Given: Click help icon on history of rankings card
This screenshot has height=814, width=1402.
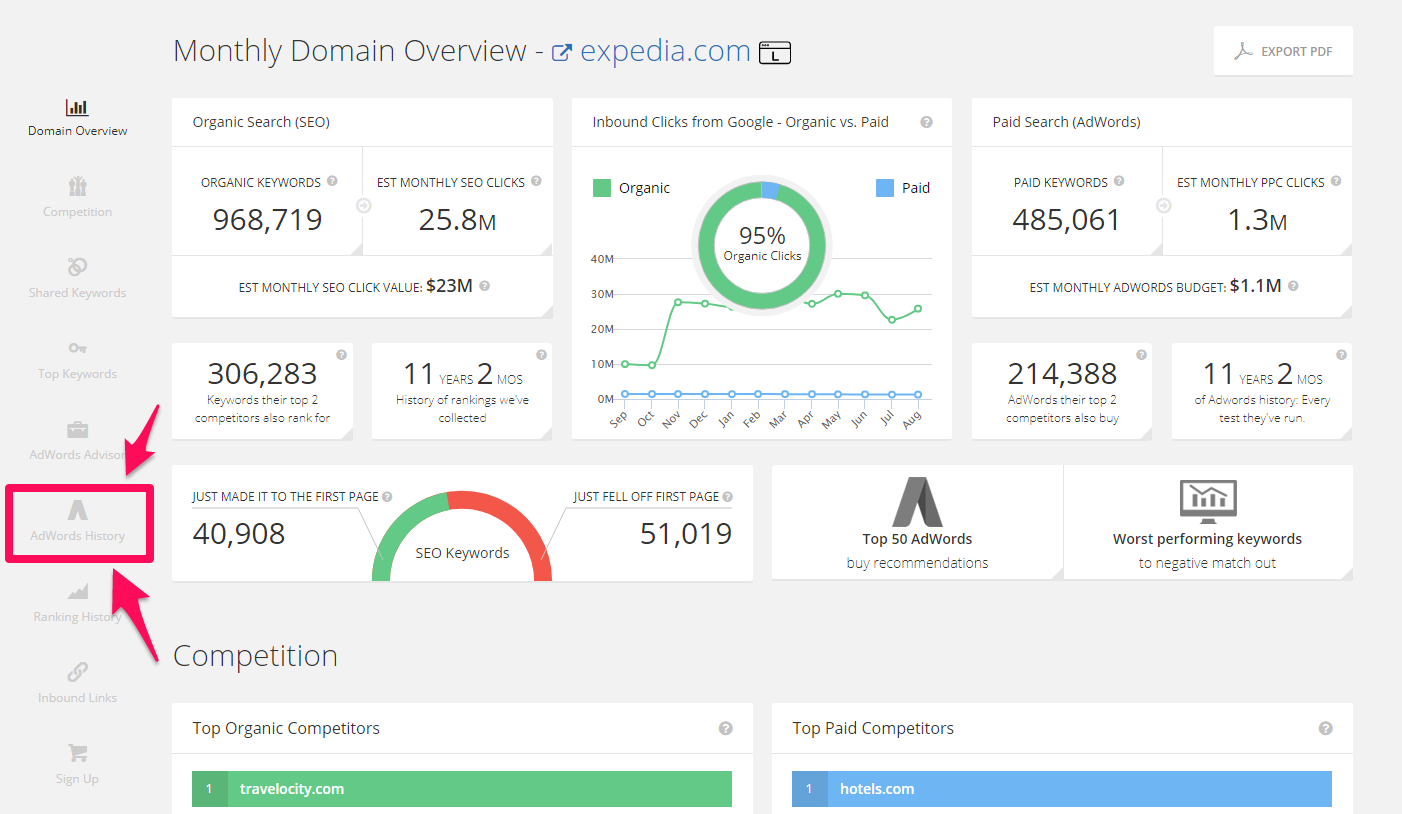Looking at the screenshot, I should pyautogui.click(x=541, y=354).
